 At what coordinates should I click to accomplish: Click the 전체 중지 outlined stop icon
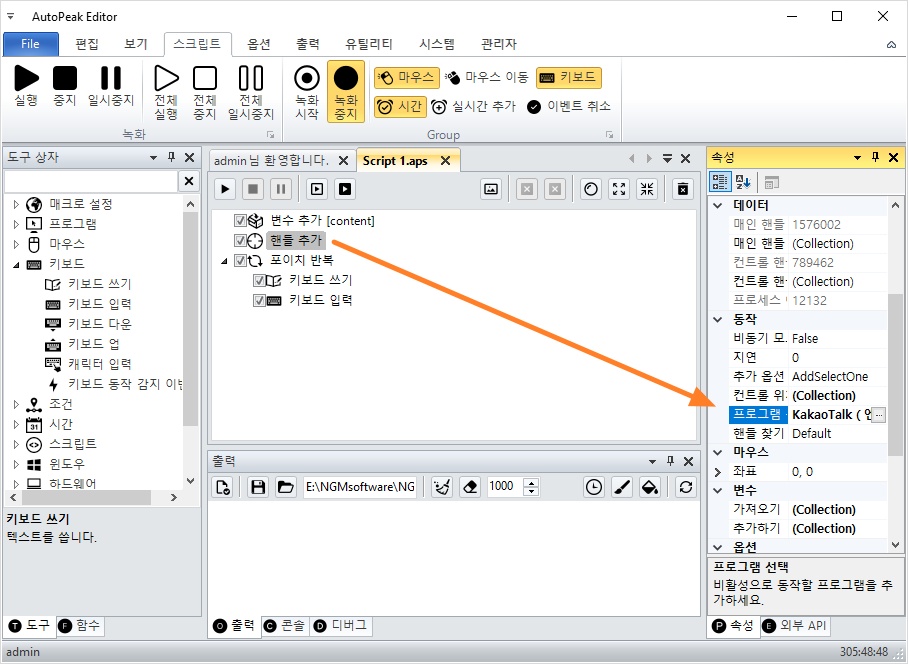[204, 78]
